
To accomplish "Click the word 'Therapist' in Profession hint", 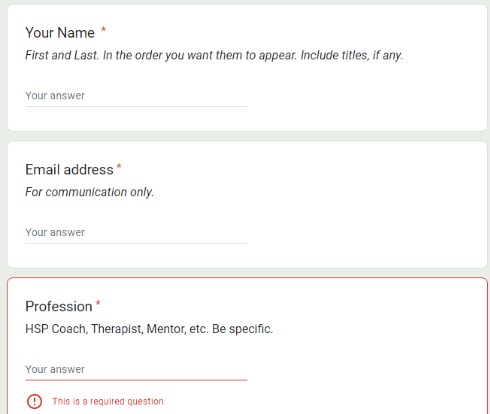I will (x=117, y=329).
